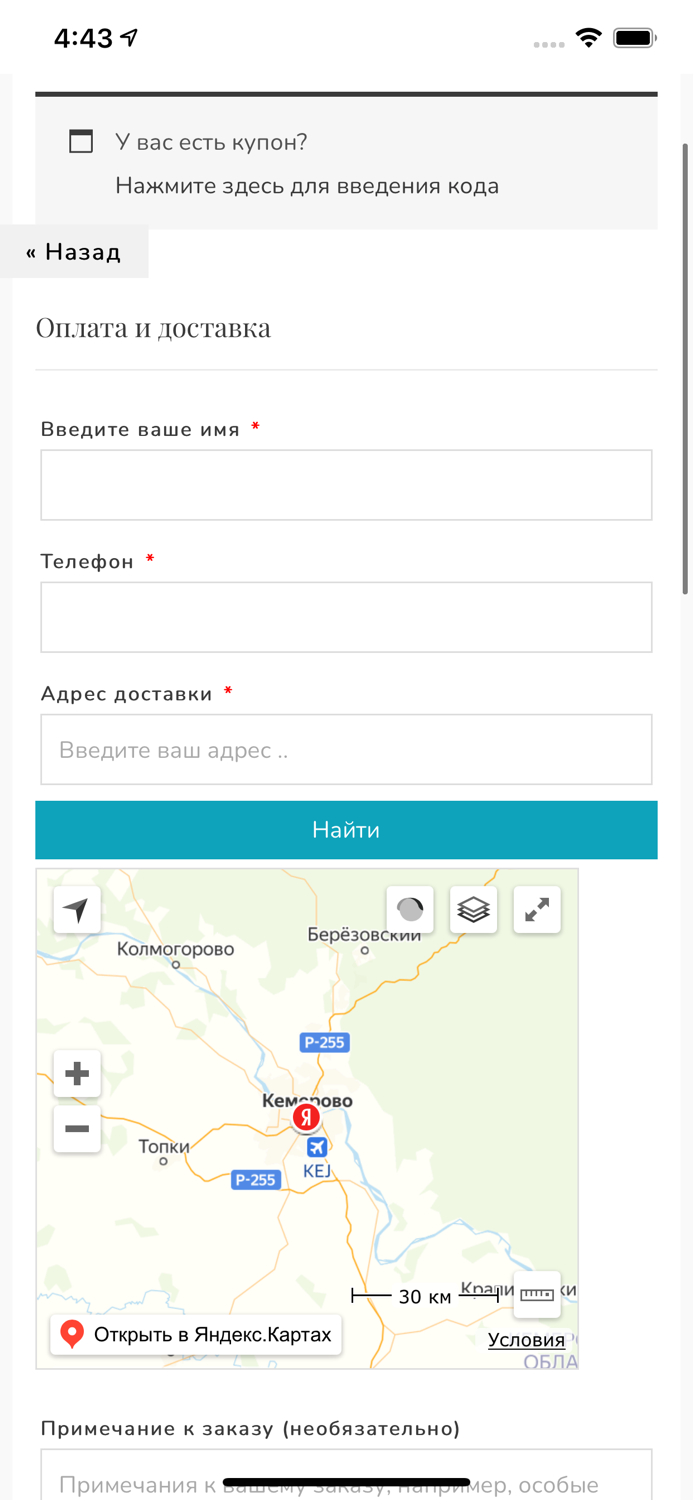
Task: Open the panorama view icon on the map
Action: [409, 909]
